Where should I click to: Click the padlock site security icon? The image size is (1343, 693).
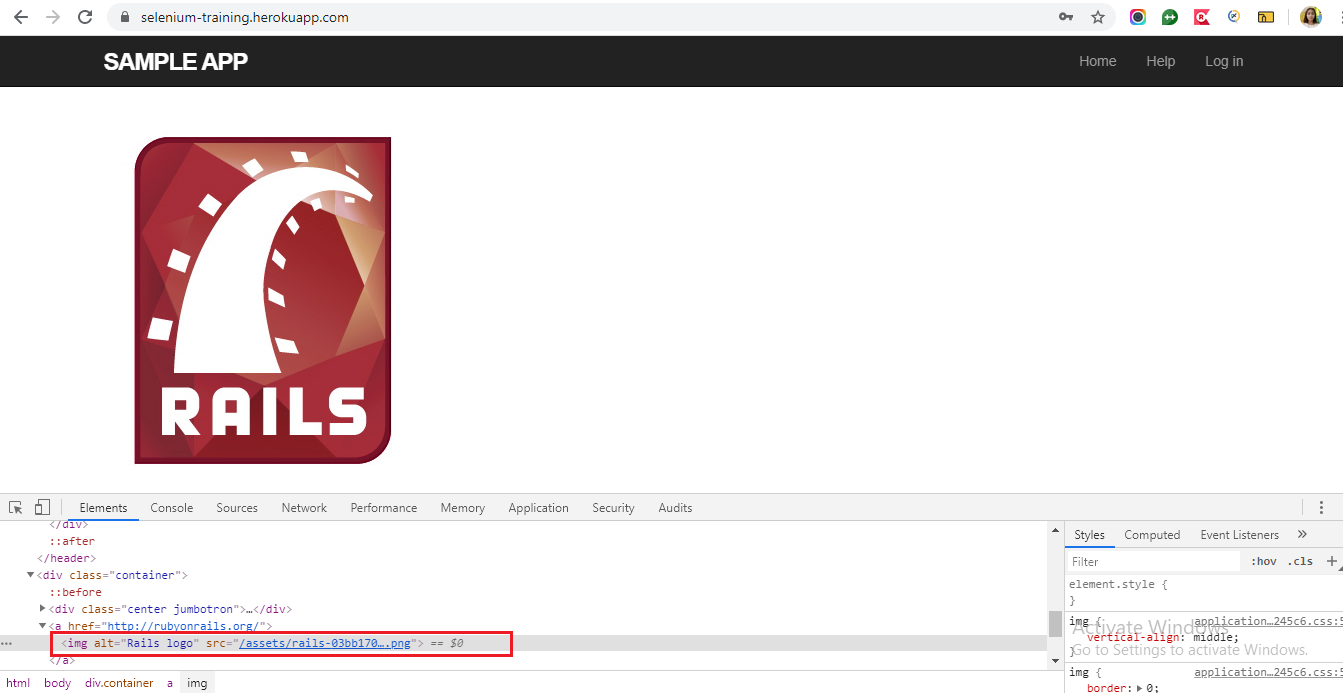[125, 17]
